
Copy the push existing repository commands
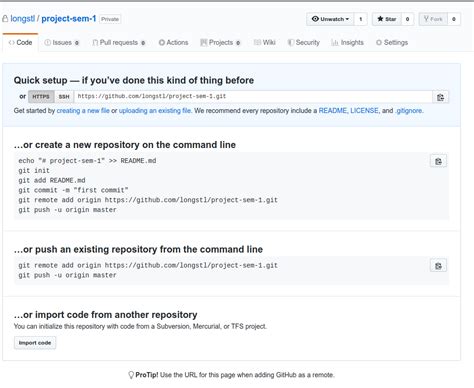438,266
